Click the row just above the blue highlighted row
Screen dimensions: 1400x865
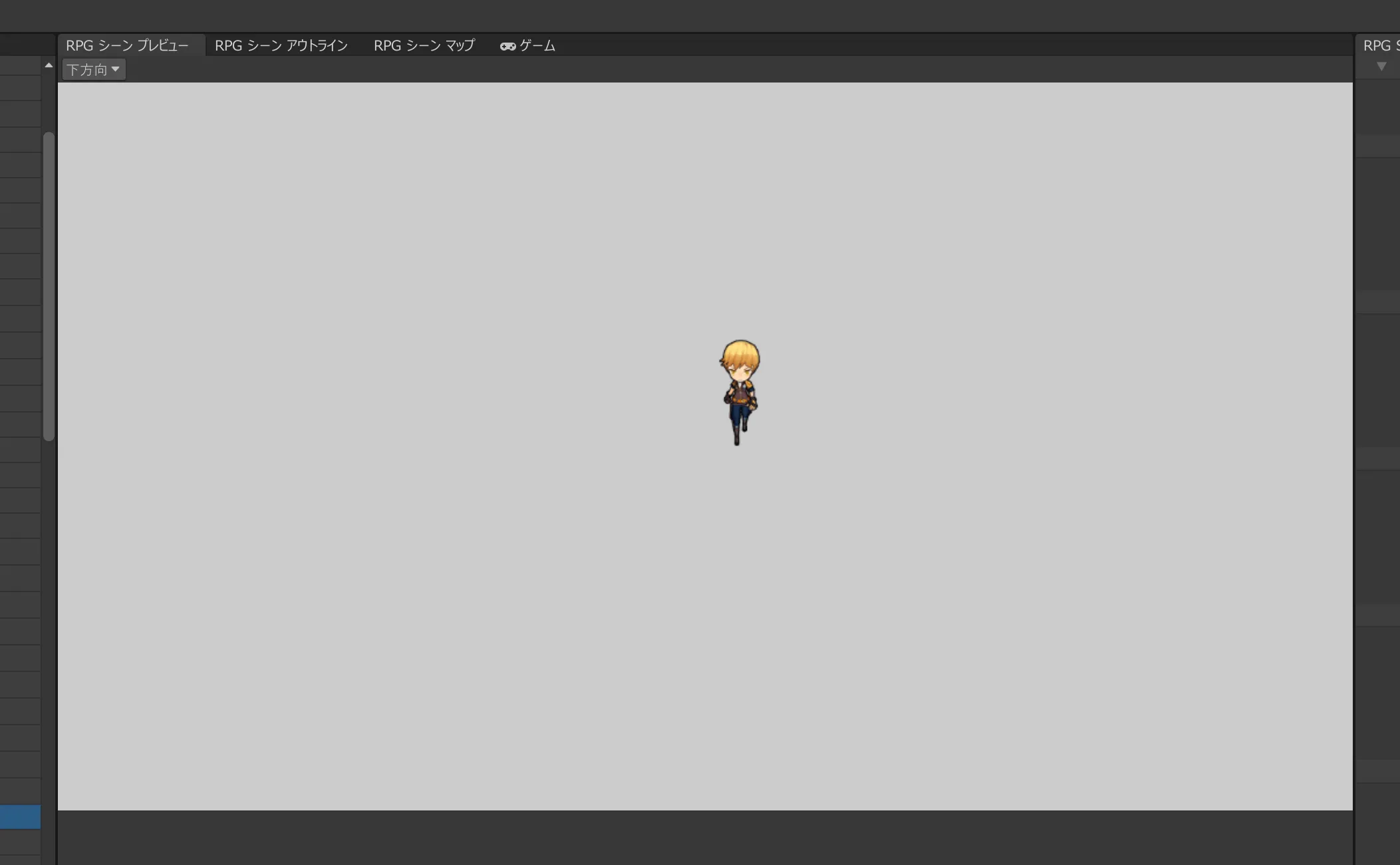click(x=20, y=791)
